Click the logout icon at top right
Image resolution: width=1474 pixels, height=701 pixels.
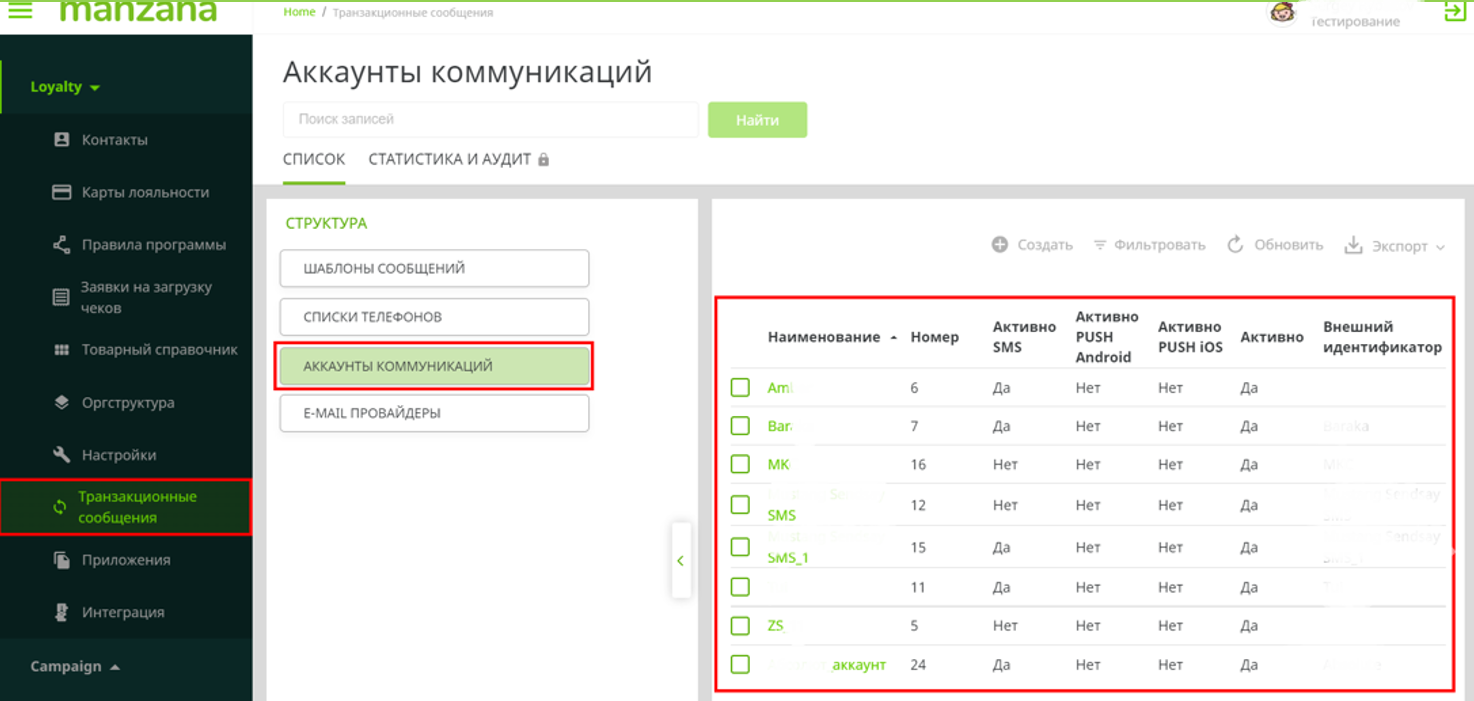pyautogui.click(x=1455, y=12)
